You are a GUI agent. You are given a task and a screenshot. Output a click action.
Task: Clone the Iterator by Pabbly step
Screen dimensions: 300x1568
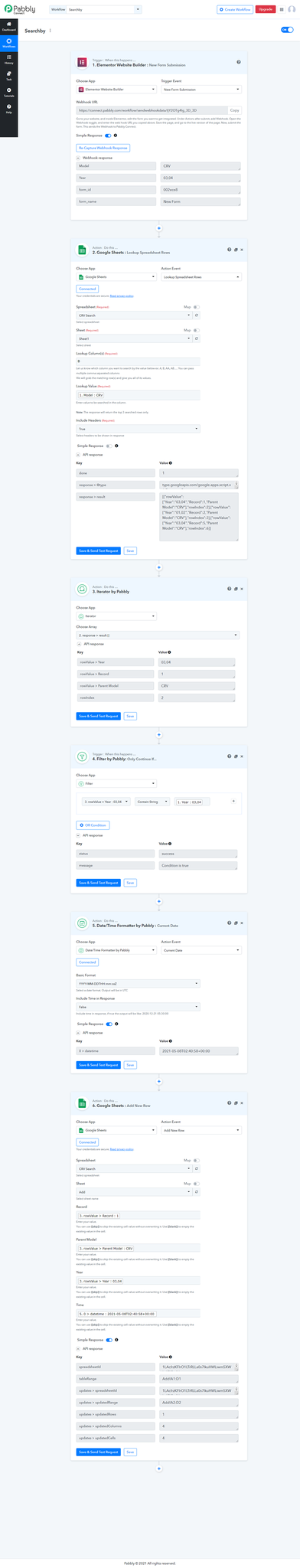[x=236, y=590]
